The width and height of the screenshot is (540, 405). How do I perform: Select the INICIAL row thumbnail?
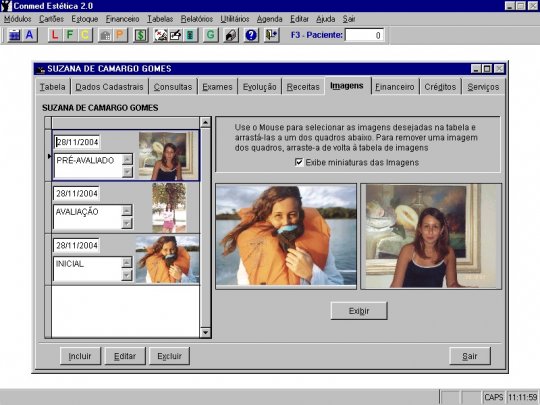coord(167,259)
